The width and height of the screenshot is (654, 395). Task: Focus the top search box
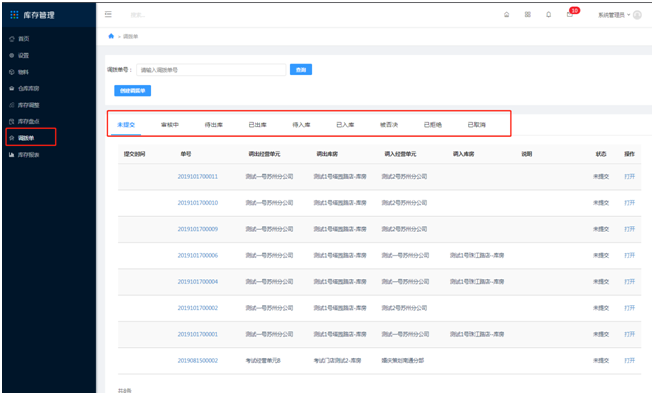(138, 15)
